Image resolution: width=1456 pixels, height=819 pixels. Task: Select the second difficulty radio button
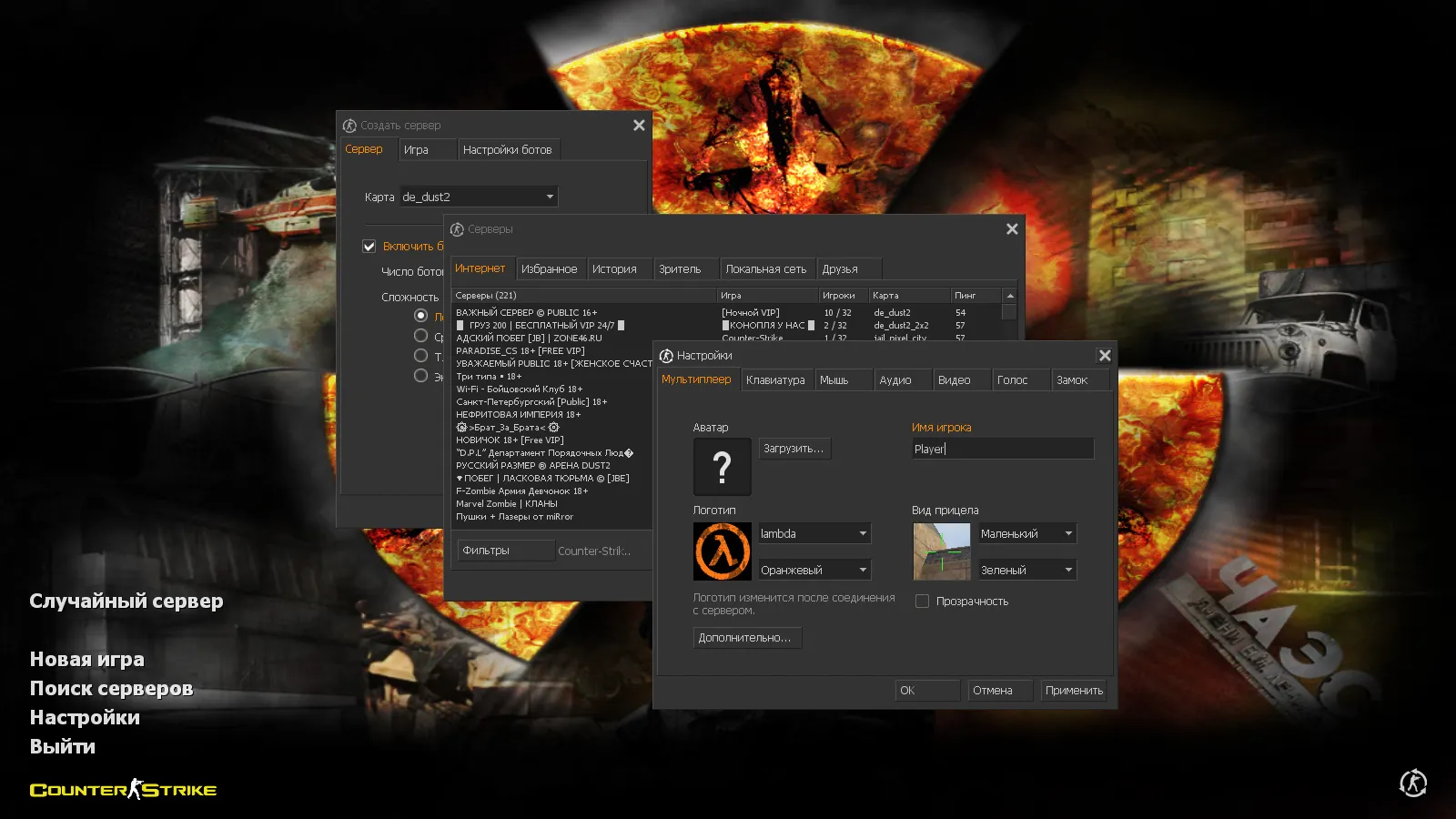(x=420, y=336)
